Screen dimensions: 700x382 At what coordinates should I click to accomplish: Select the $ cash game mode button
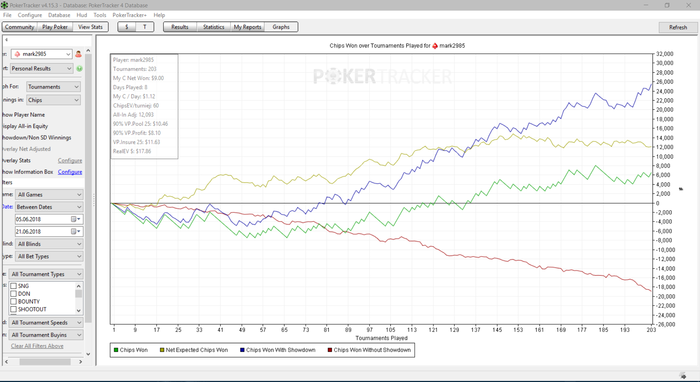pos(127,27)
